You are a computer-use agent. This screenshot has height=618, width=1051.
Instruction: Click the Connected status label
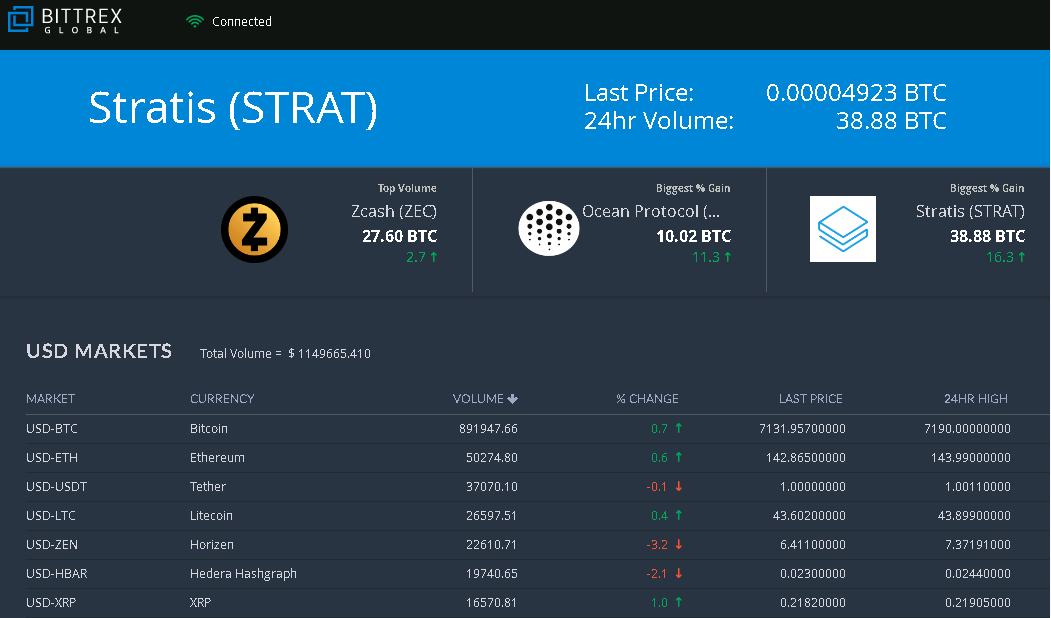coord(242,21)
